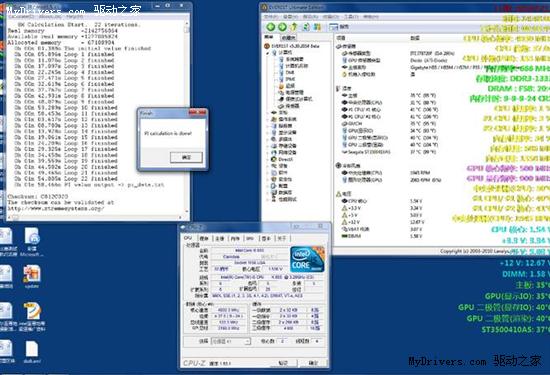Select the DIMM voltage row in EVEREST
The width and height of the screenshot is (550, 375).
[381, 236]
